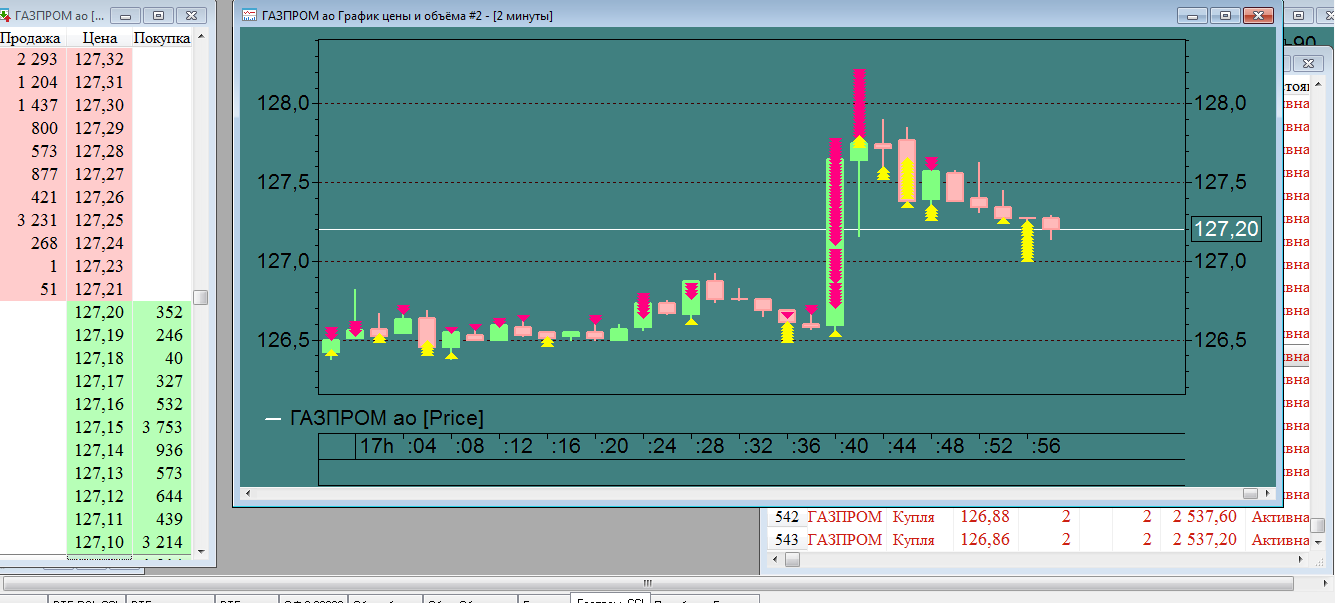Click value 2 537,20 in orders table
The width and height of the screenshot is (1335, 603).
coord(1206,540)
